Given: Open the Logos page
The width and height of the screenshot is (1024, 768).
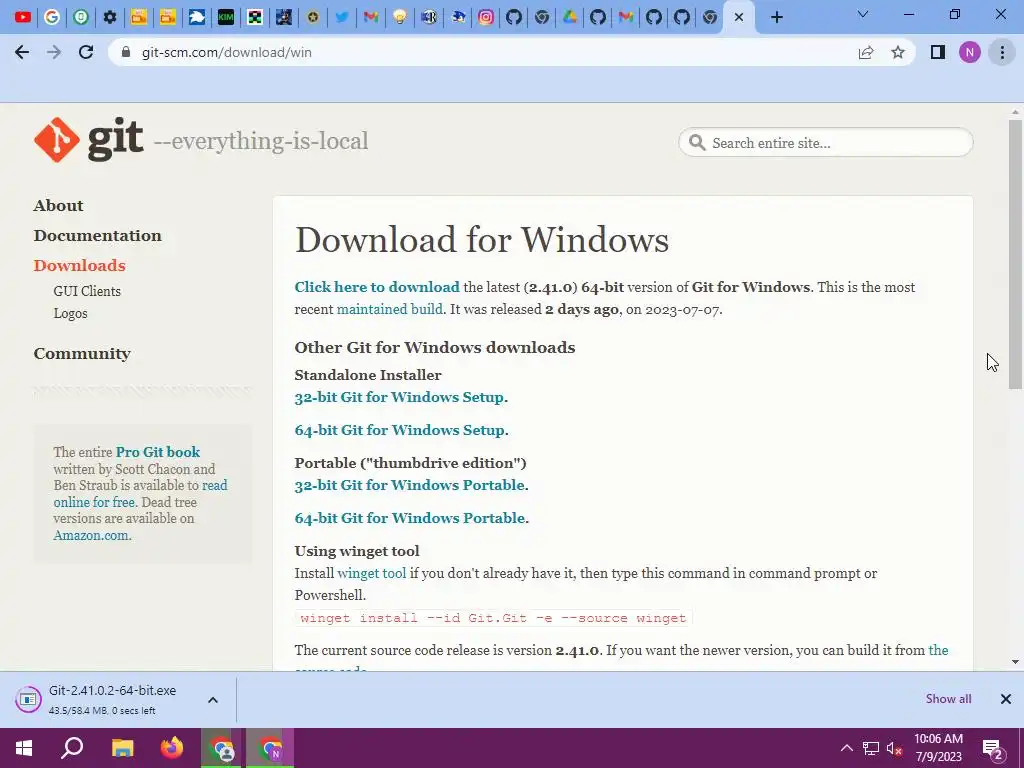Looking at the screenshot, I should (70, 313).
